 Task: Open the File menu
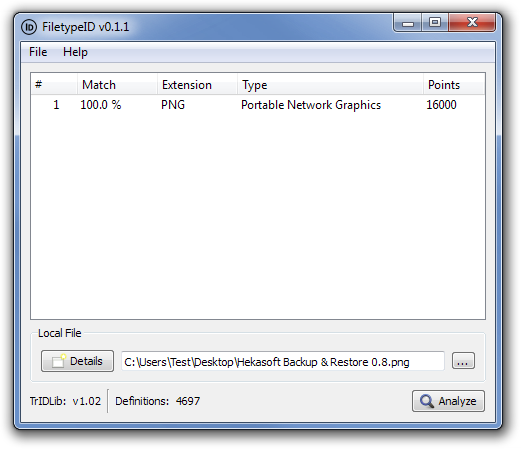click(x=38, y=52)
